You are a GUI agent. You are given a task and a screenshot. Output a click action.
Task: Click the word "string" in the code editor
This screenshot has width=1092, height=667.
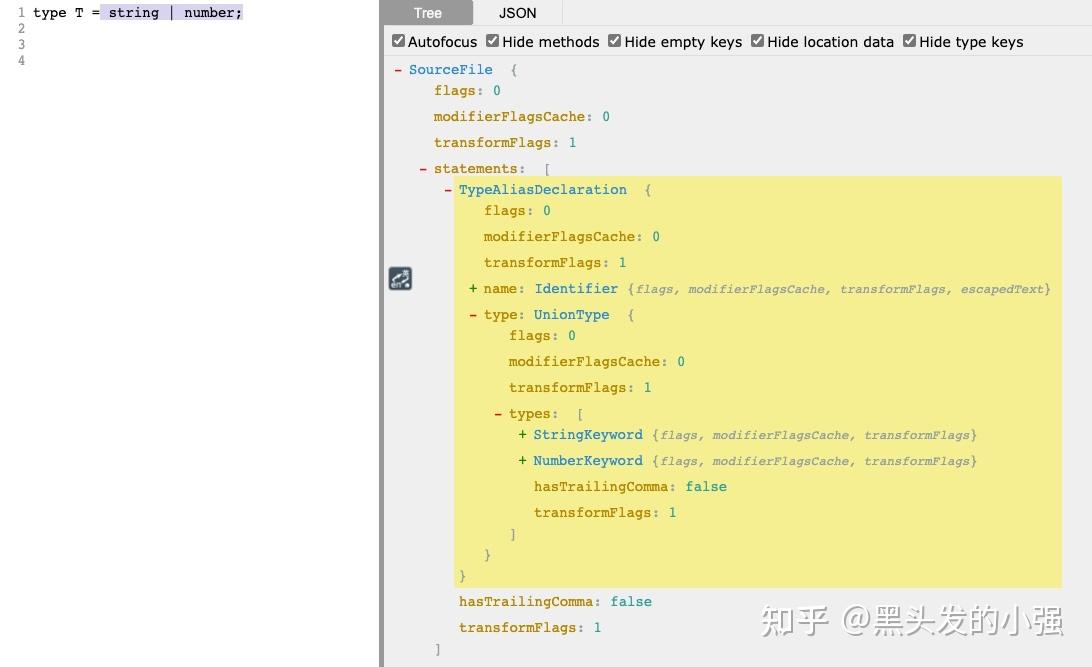point(133,12)
